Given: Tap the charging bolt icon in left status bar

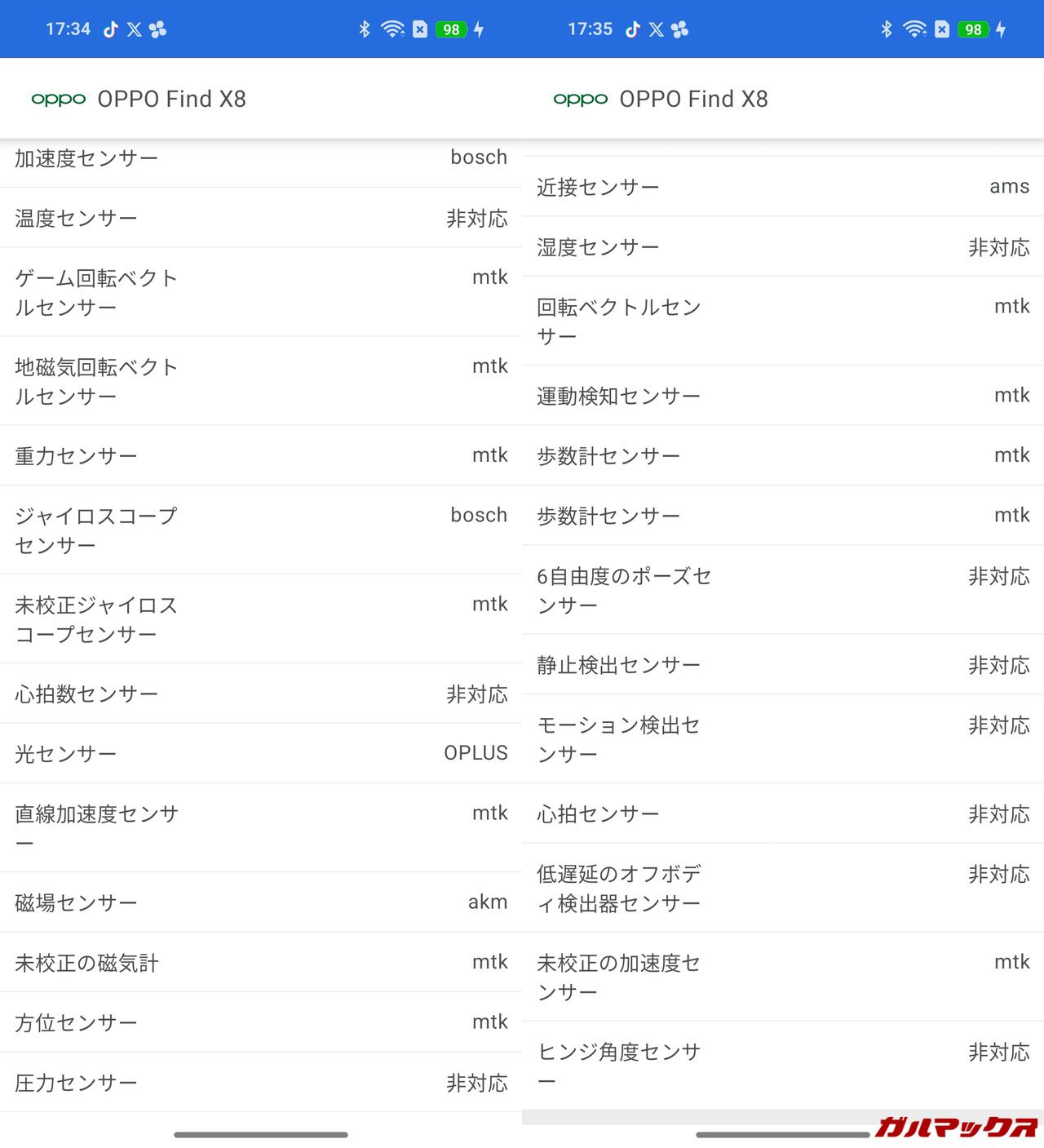Looking at the screenshot, I should pyautogui.click(x=479, y=29).
